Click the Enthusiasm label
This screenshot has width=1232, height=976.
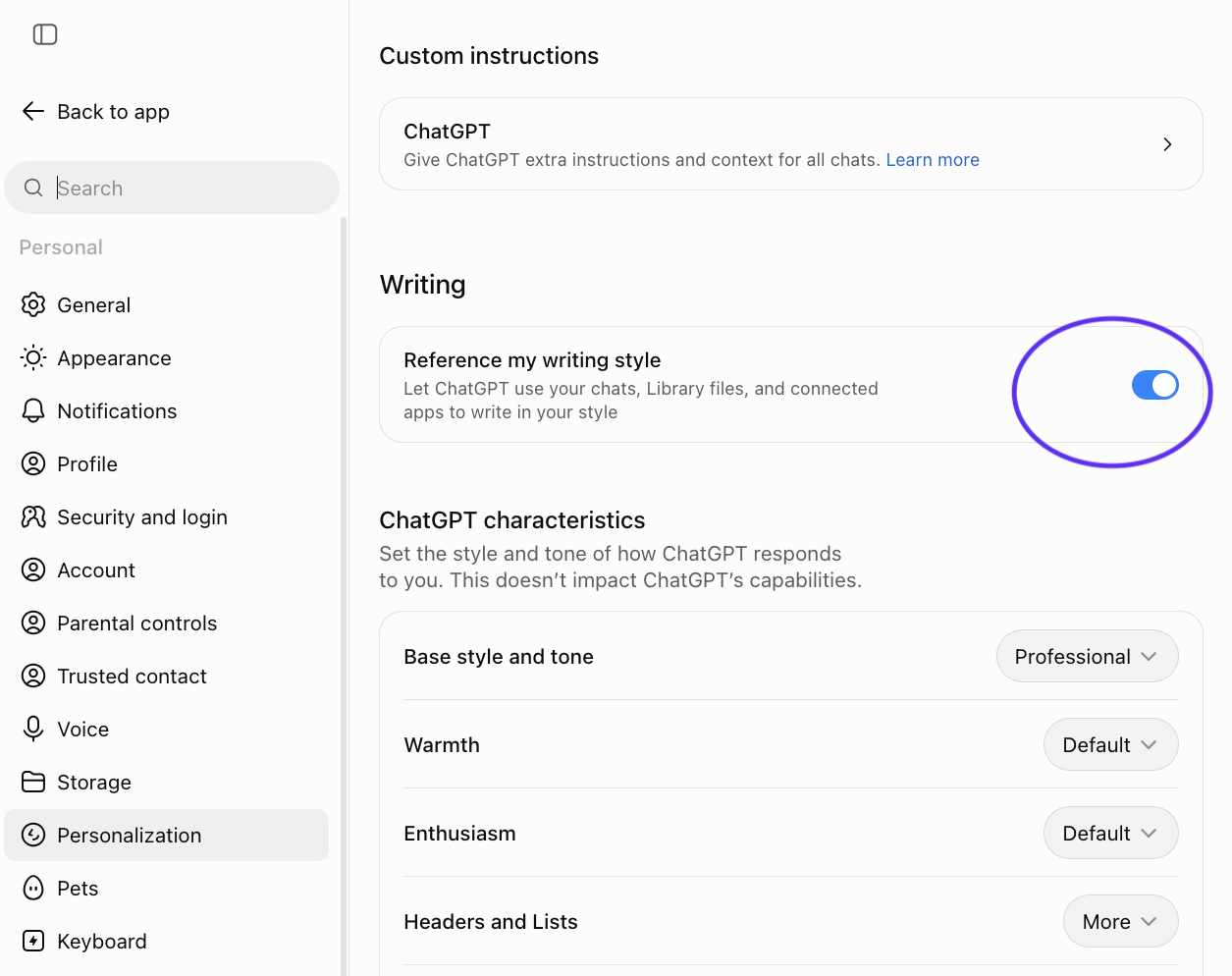click(459, 834)
